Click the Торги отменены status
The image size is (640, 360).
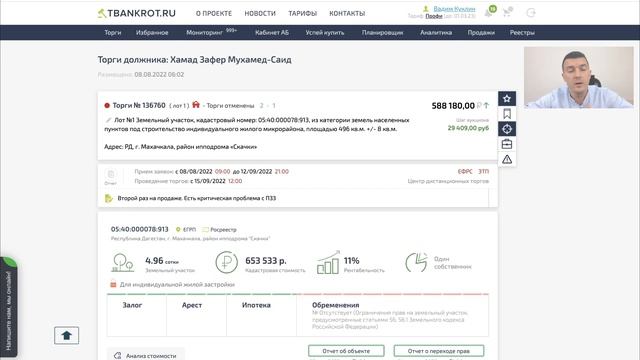(230, 105)
